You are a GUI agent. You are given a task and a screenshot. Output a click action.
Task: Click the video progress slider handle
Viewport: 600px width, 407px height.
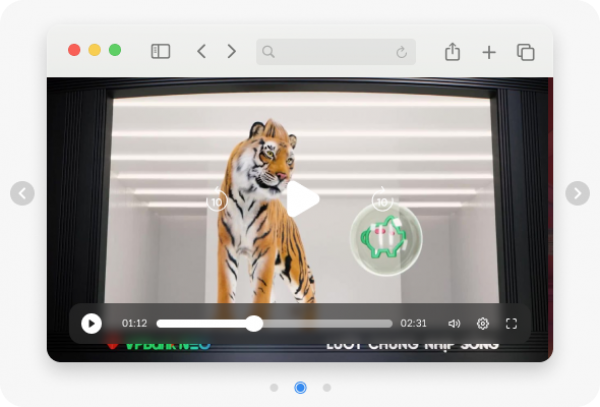254,323
